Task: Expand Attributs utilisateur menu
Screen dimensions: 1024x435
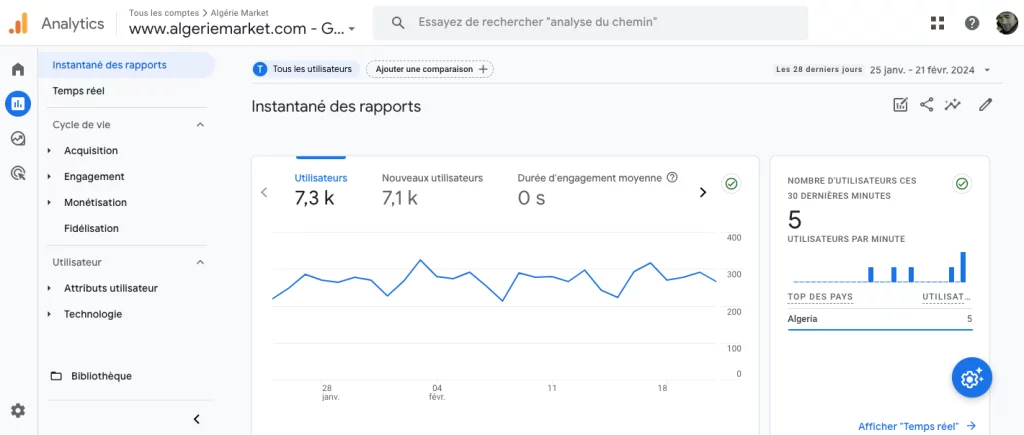Action: pyautogui.click(x=50, y=288)
